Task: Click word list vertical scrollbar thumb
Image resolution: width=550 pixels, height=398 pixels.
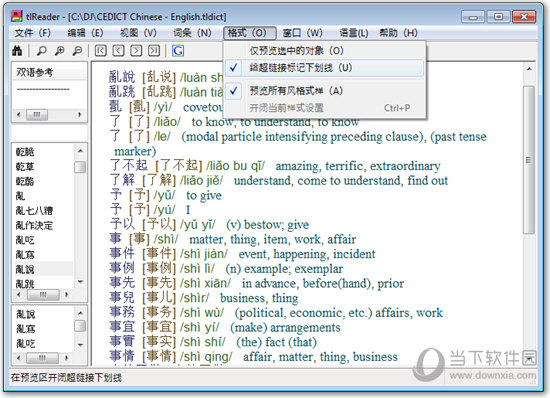Action: pyautogui.click(x=80, y=167)
